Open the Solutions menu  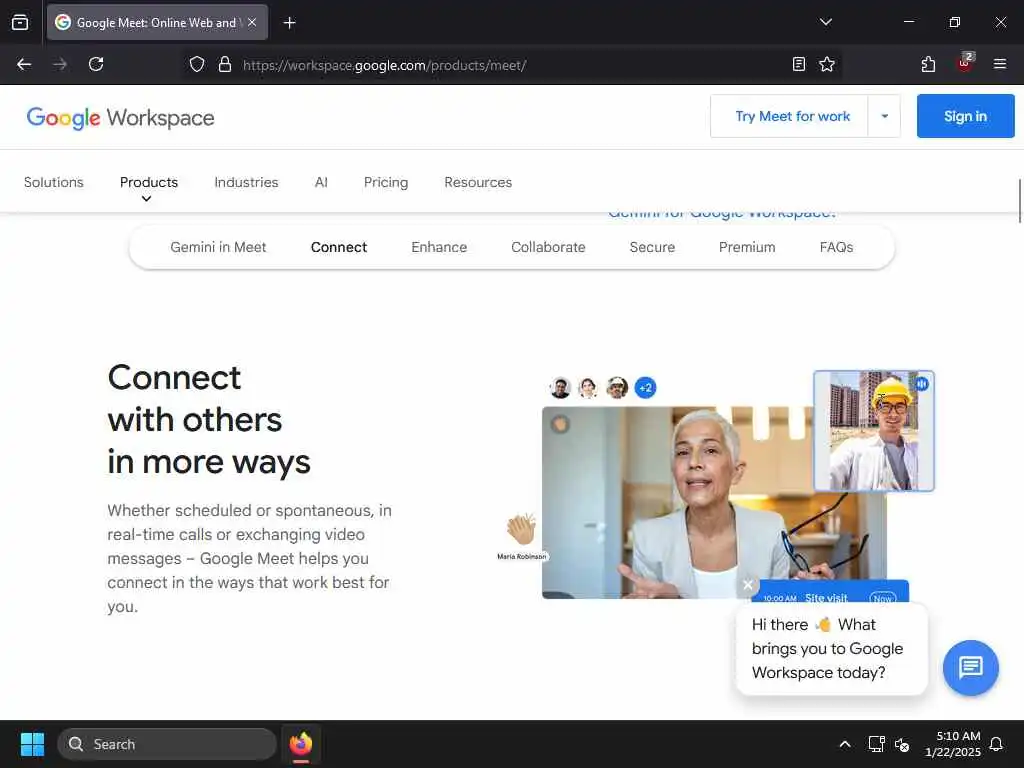[x=54, y=182]
